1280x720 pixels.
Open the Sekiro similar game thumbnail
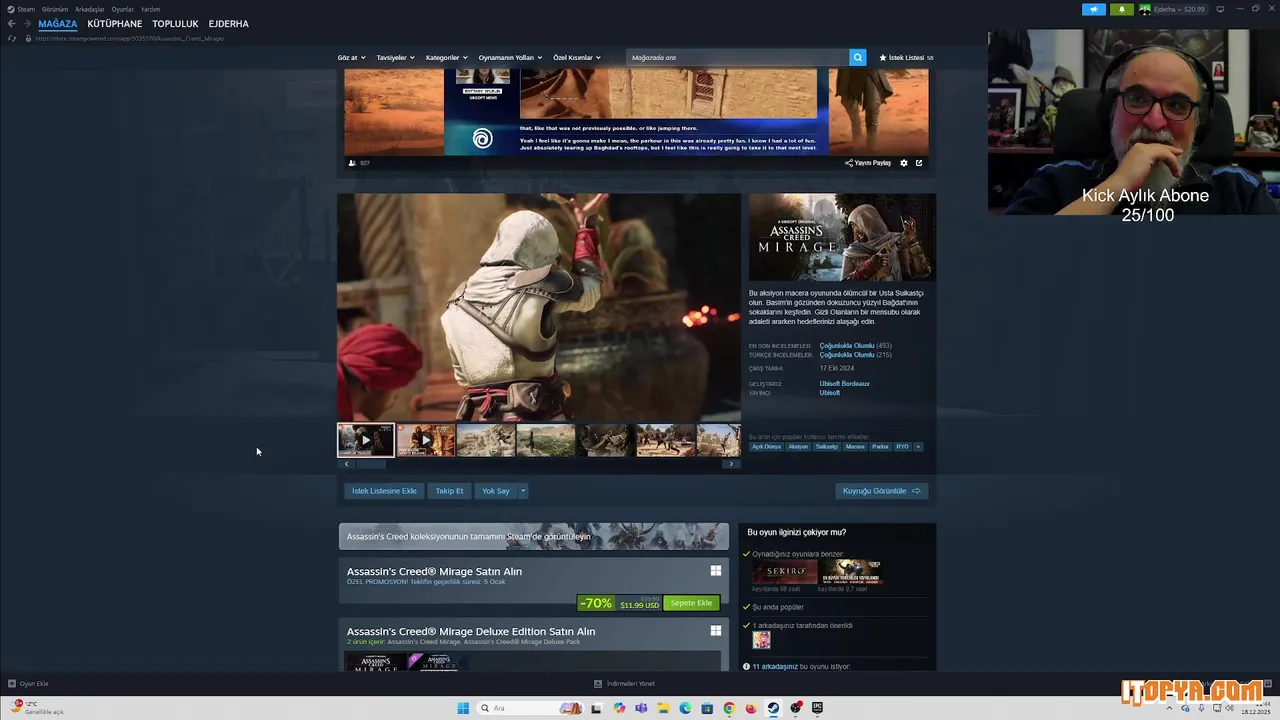[785, 572]
